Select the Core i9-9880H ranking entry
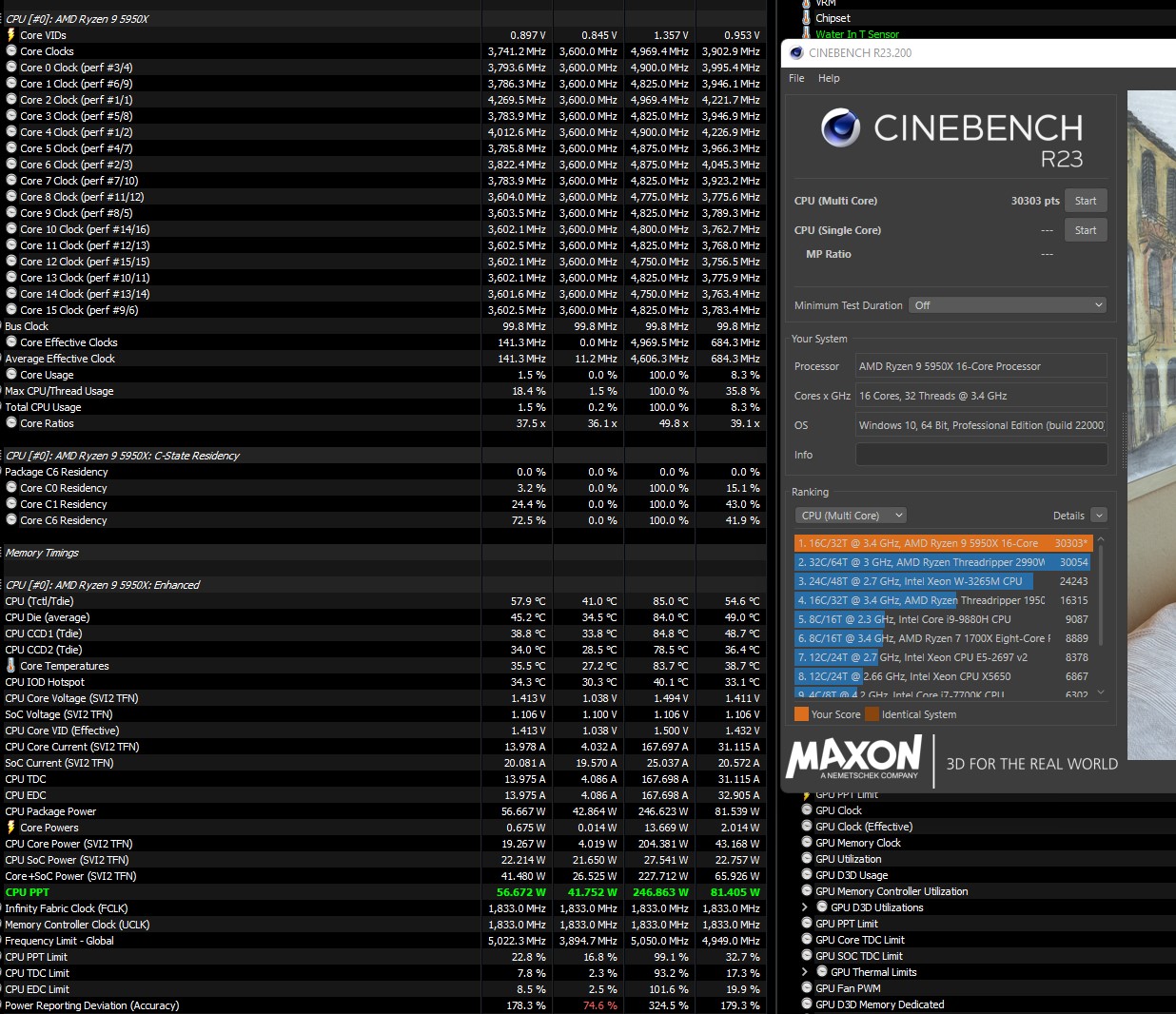1176x1014 pixels. 942,619
